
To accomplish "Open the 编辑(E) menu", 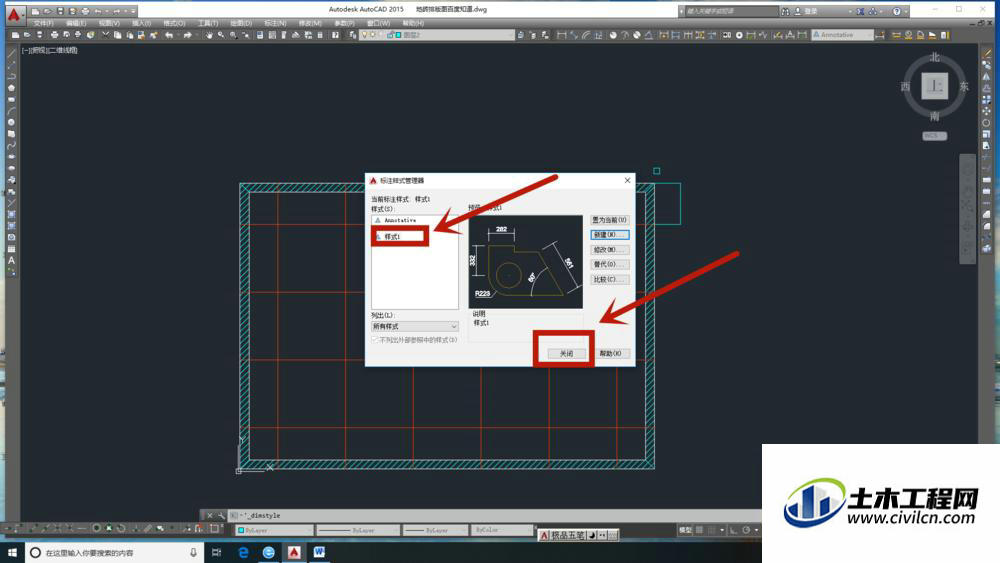I will click(x=76, y=23).
